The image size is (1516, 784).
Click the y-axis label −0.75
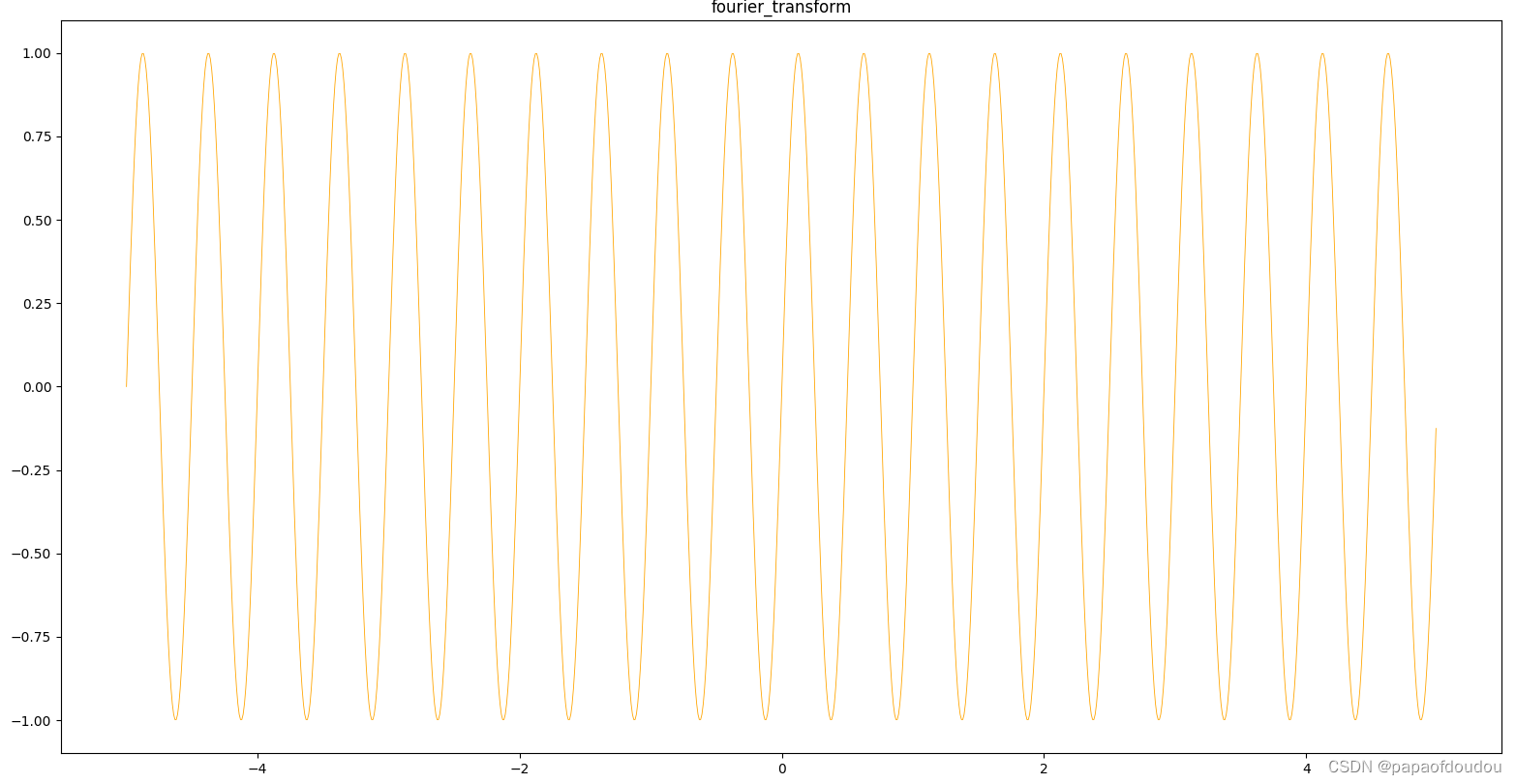coord(30,637)
